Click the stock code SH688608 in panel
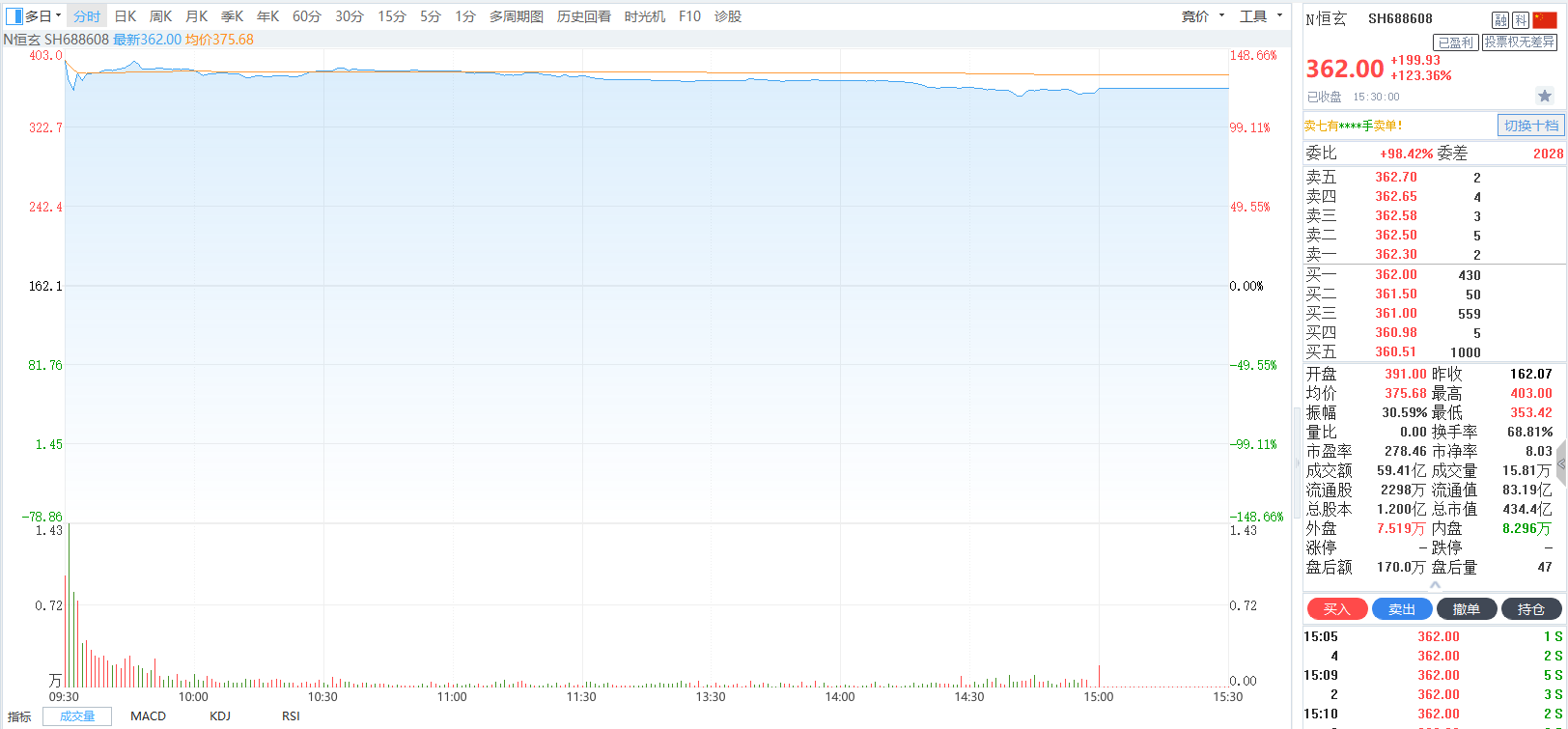This screenshot has width=1568, height=729. tap(1400, 19)
